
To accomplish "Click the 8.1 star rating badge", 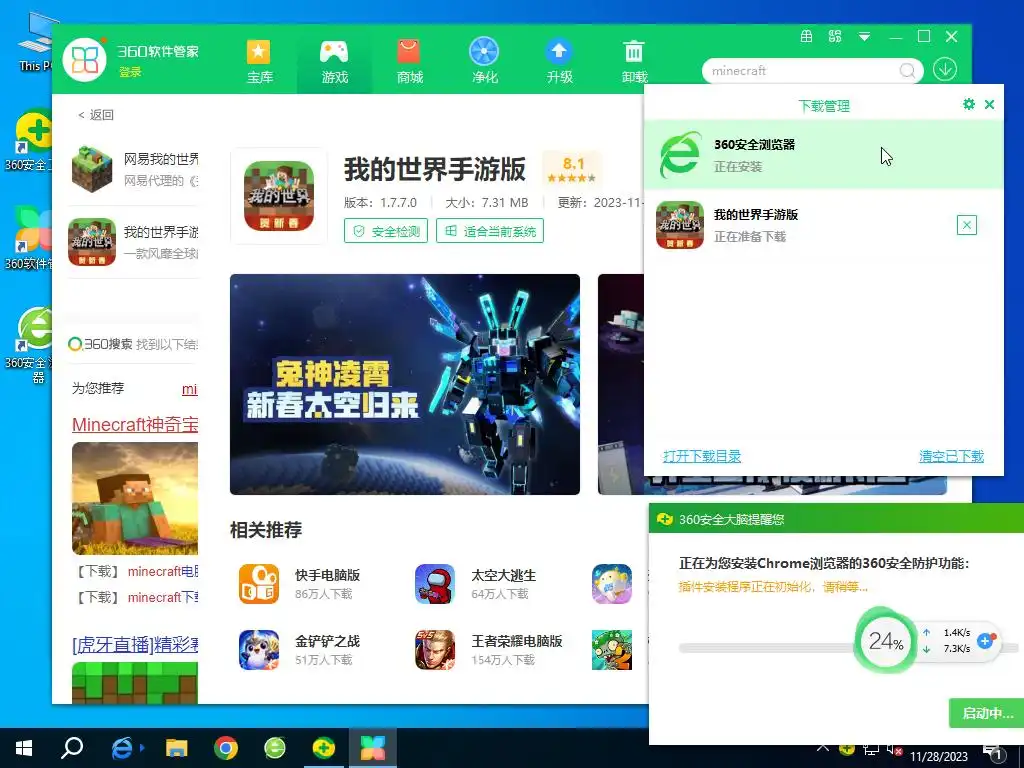I will click(571, 168).
